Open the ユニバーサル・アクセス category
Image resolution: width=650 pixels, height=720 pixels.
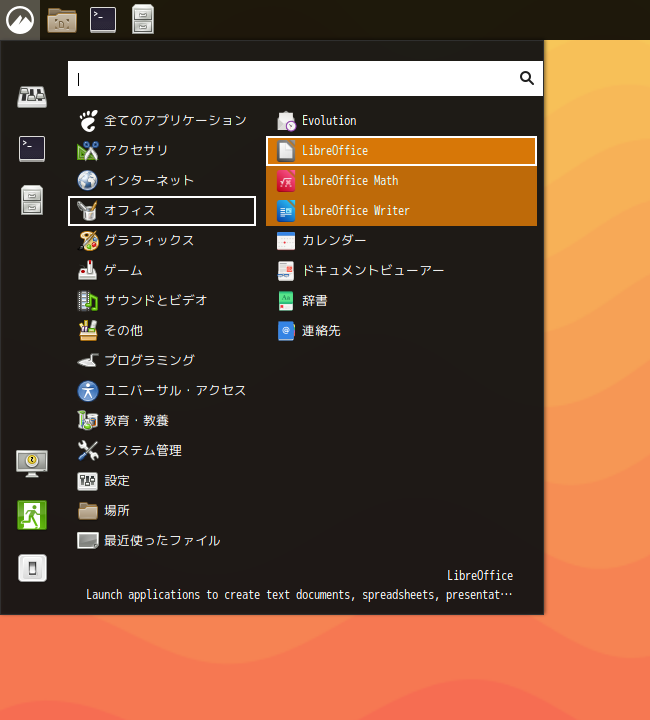pyautogui.click(x=162, y=391)
